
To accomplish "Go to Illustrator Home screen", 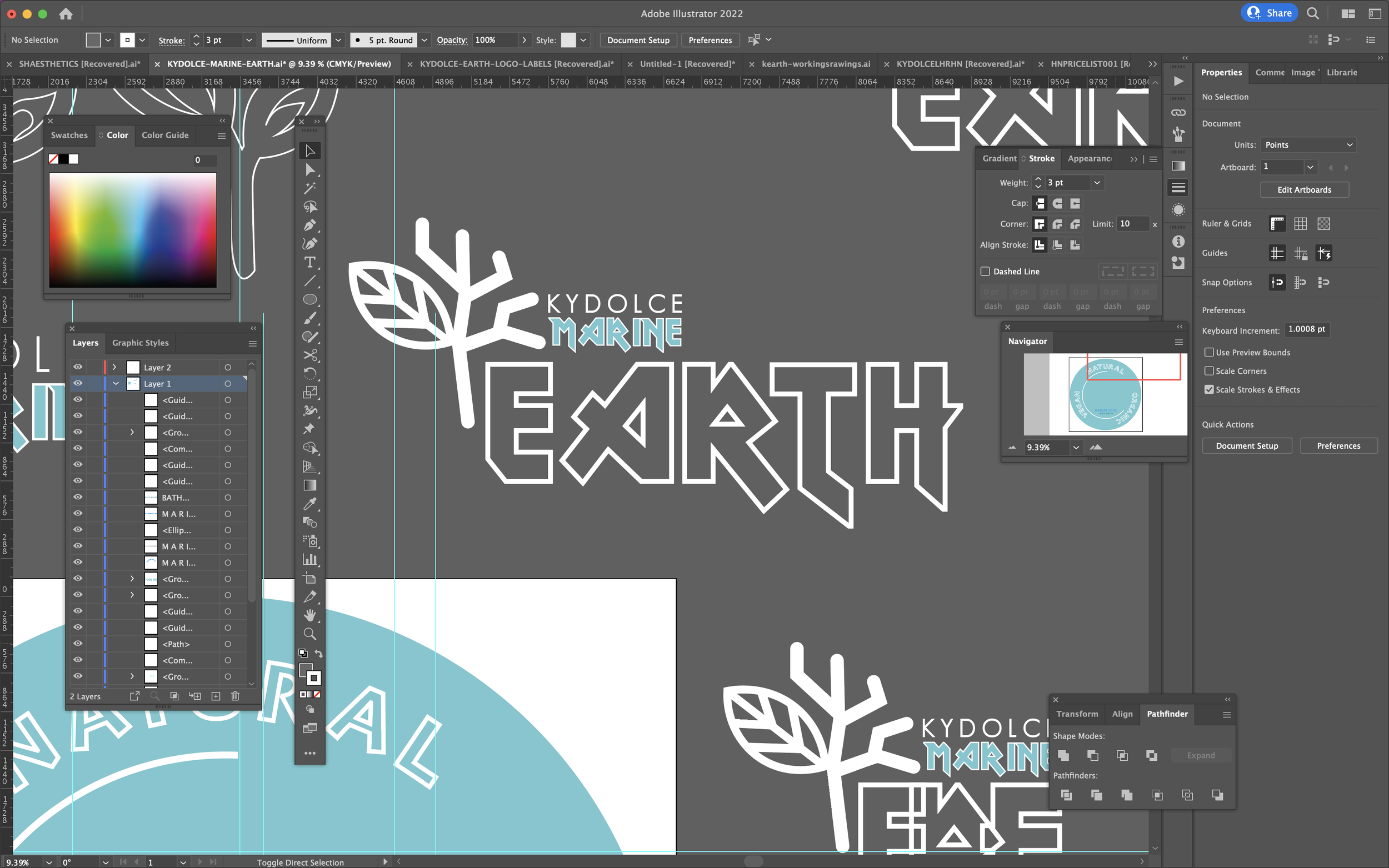I will tap(66, 14).
